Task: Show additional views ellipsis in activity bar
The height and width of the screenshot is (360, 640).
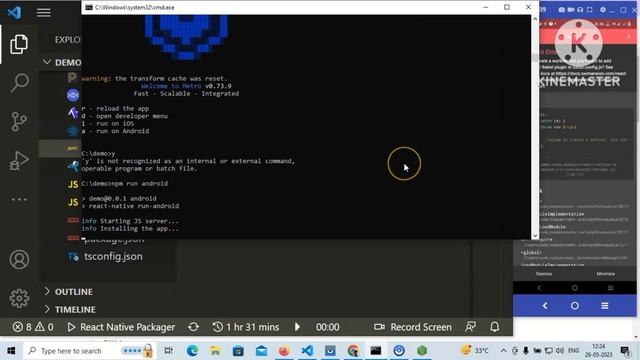Action: pyautogui.click(x=19, y=199)
